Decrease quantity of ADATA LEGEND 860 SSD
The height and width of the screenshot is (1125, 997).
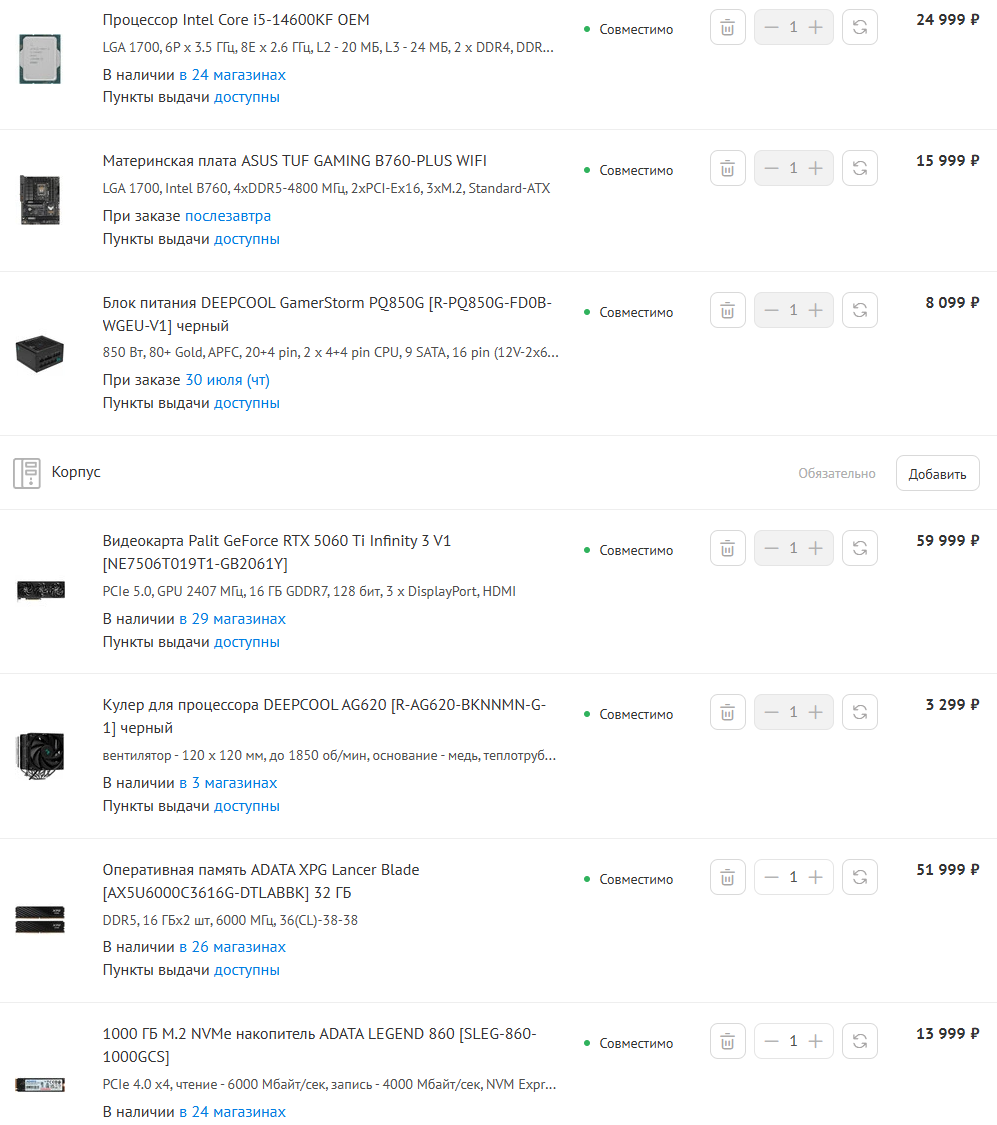click(x=771, y=1041)
